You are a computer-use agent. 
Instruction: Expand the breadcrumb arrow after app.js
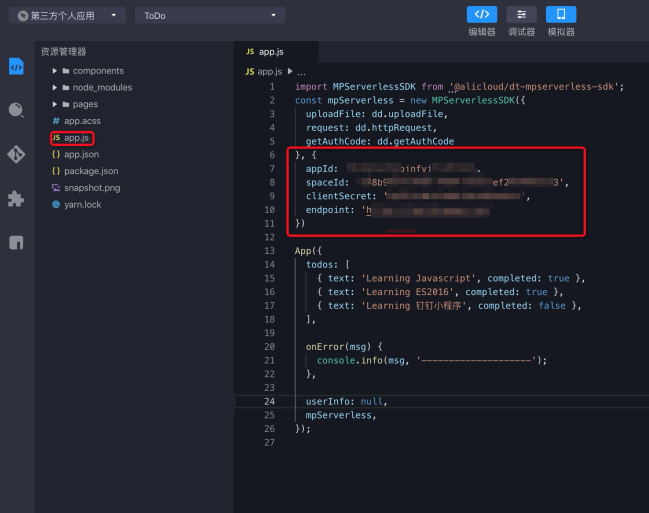click(x=290, y=71)
